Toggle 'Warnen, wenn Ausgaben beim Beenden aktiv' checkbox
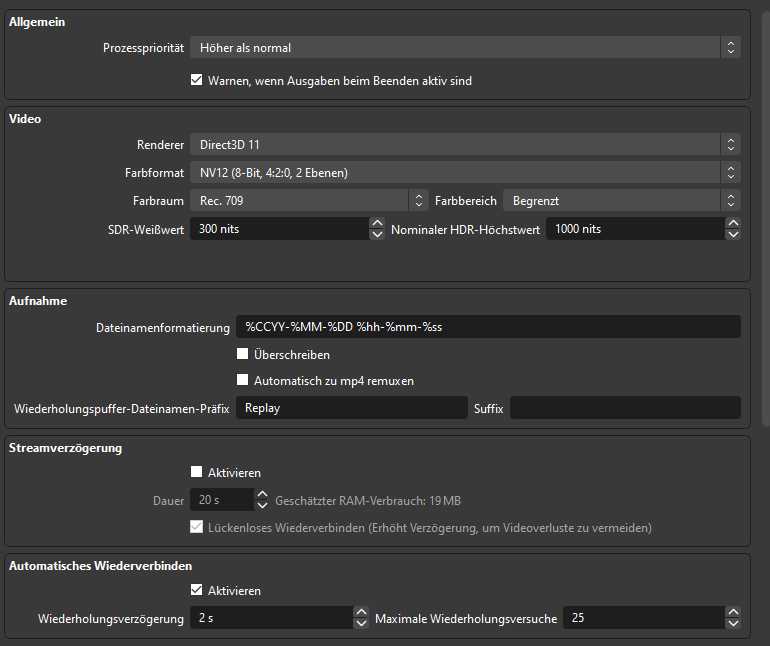The height and width of the screenshot is (646, 770). click(x=197, y=80)
